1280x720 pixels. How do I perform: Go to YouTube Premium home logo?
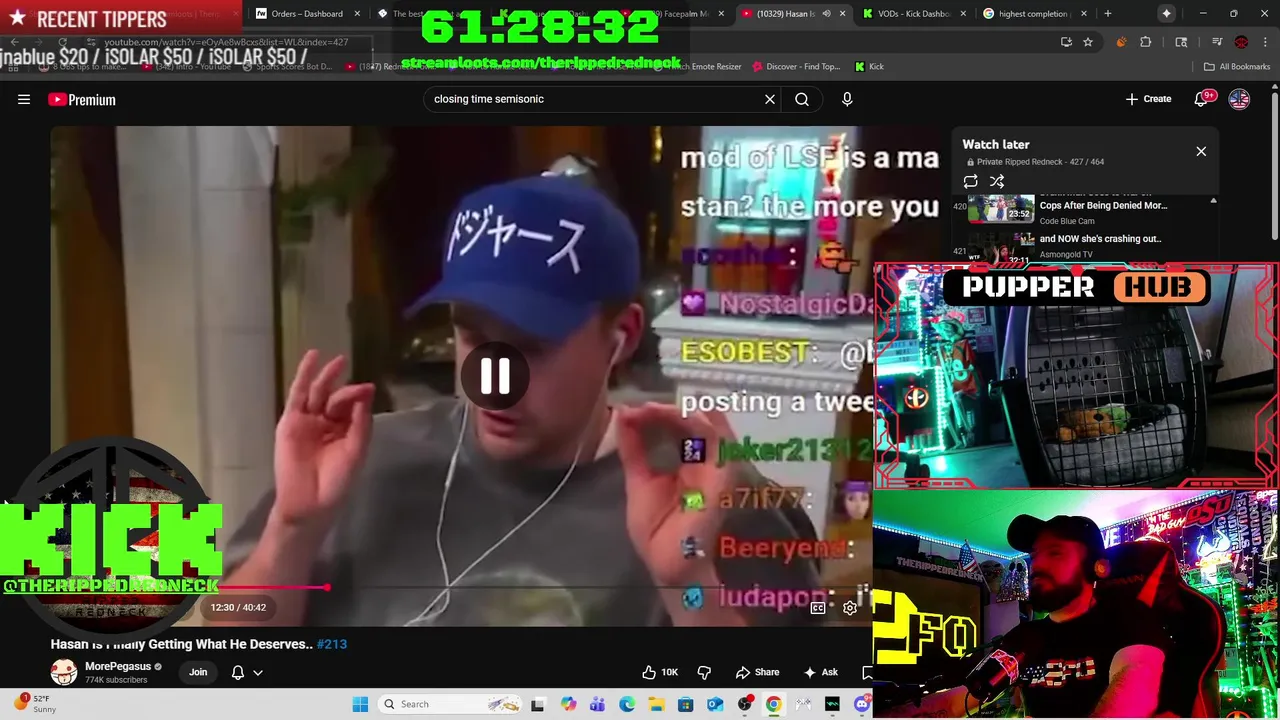pos(81,99)
